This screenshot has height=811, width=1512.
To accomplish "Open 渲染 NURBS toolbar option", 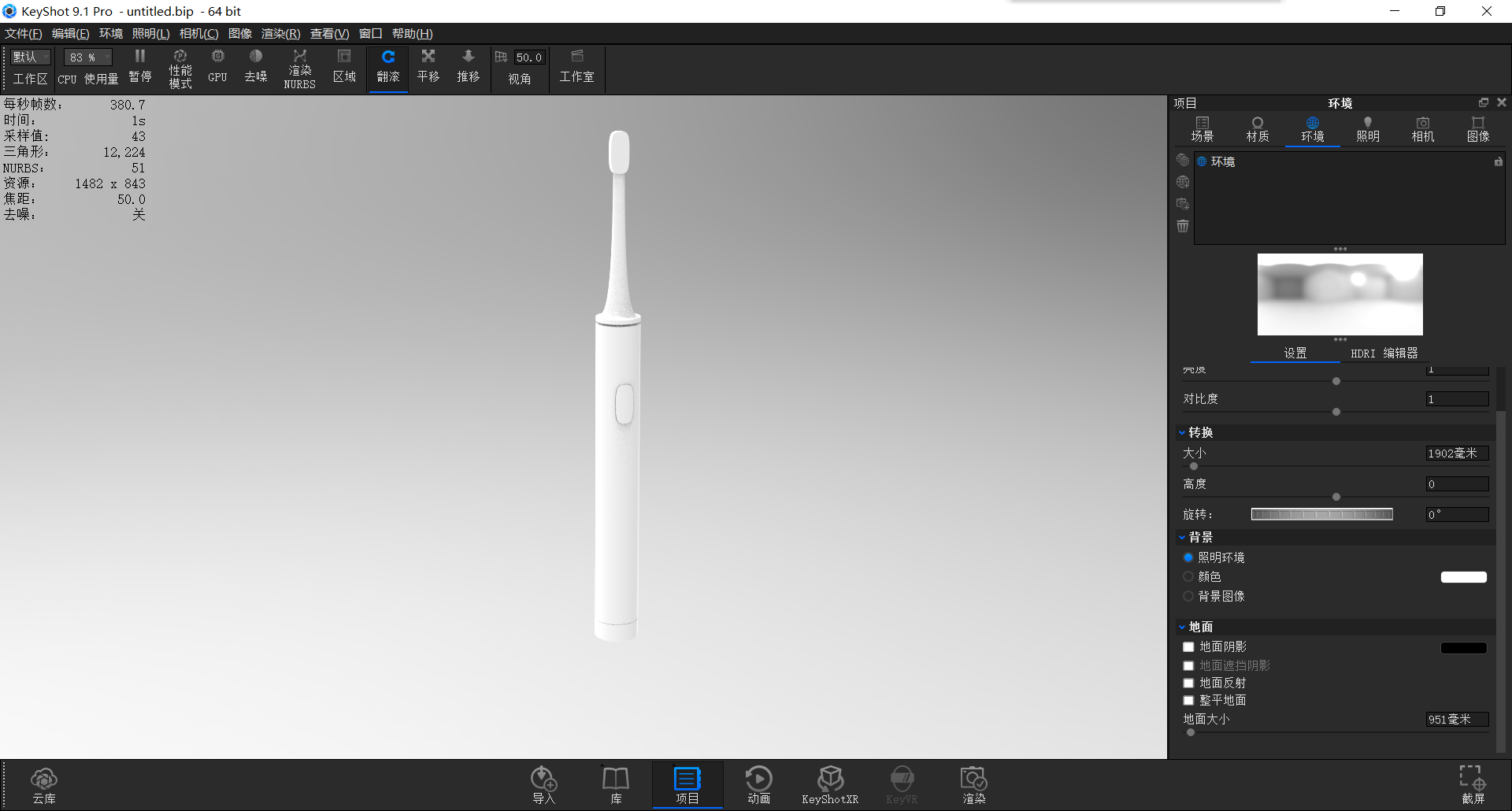I will pyautogui.click(x=299, y=67).
